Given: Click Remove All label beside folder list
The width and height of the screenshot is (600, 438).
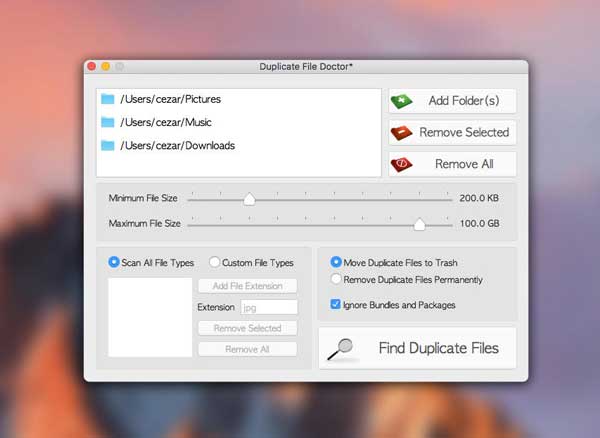Looking at the screenshot, I should [464, 164].
